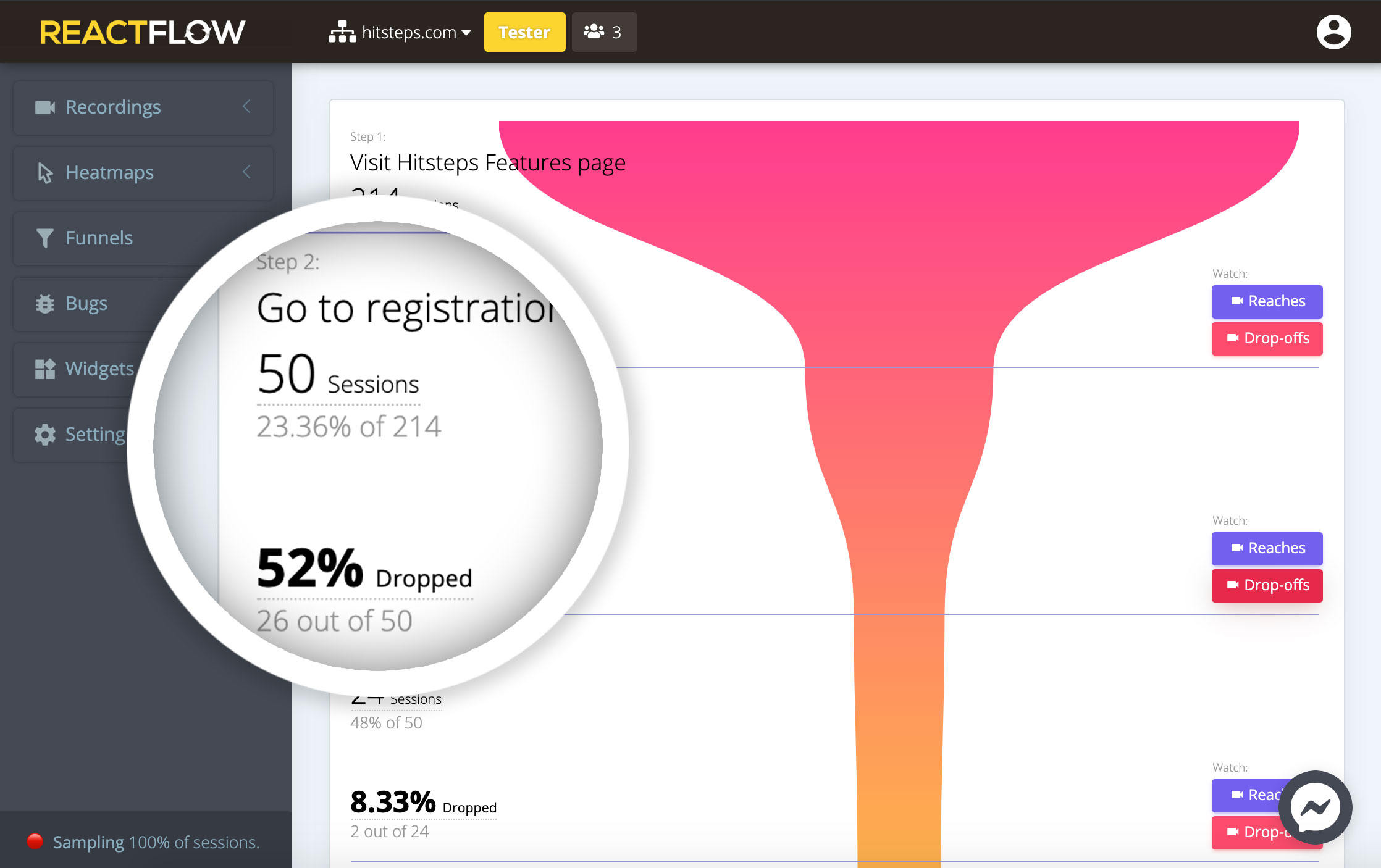Open the Widgets menu item
Screen dimensions: 1381x868
80,369
